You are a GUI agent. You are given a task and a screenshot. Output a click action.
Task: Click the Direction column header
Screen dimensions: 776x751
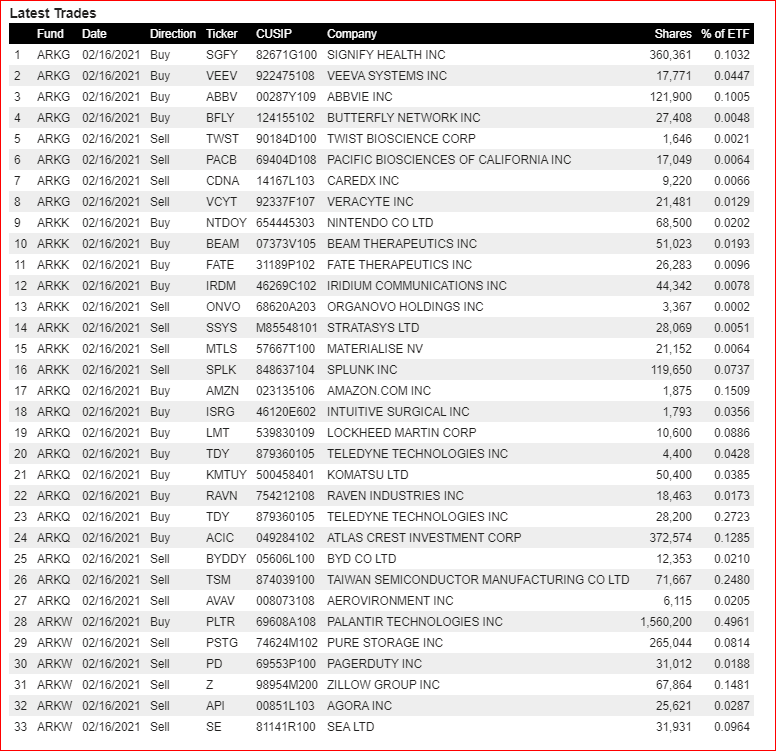click(x=173, y=34)
